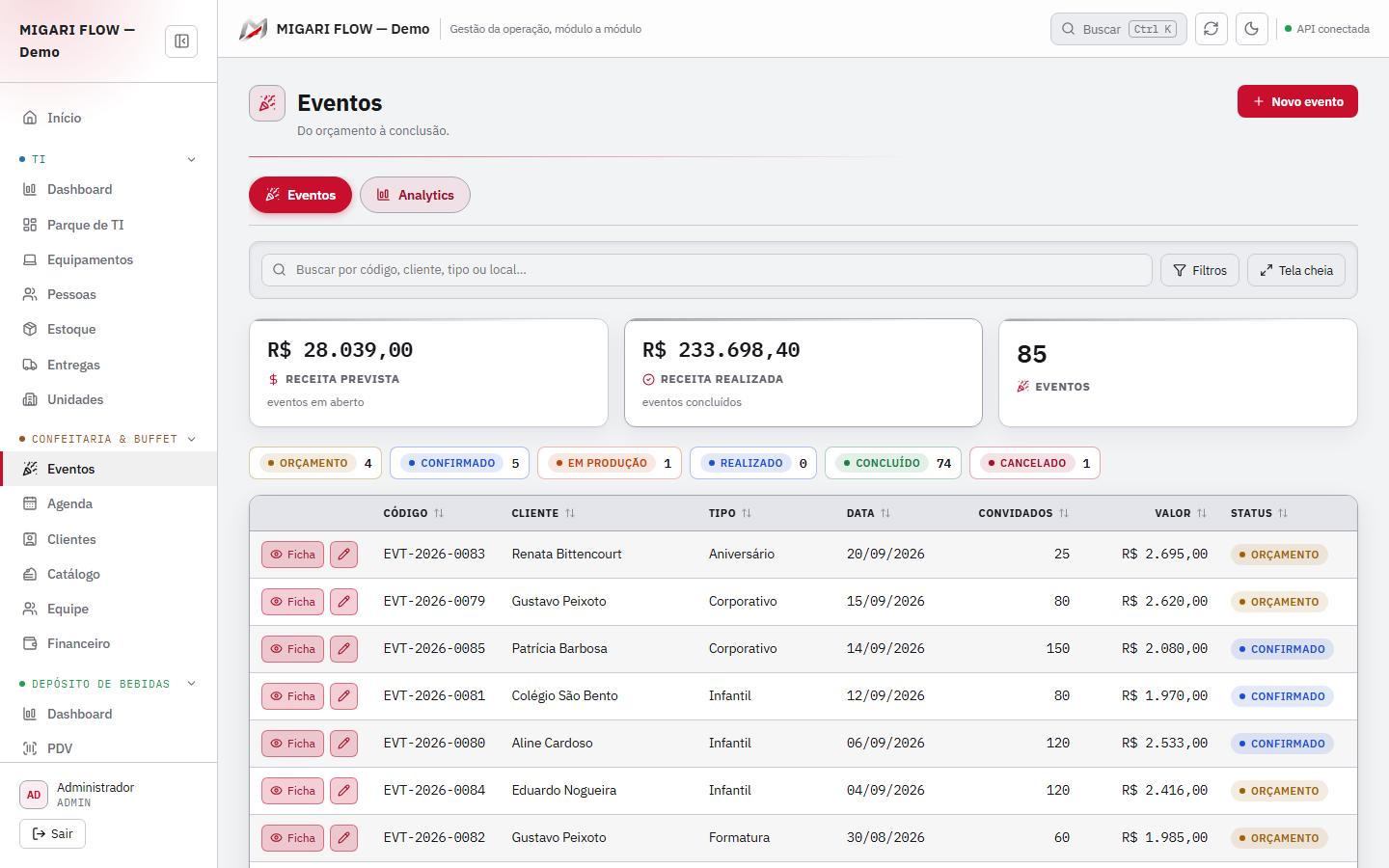The image size is (1389, 868).
Task: Sort by Código column arrows
Action: tap(439, 513)
